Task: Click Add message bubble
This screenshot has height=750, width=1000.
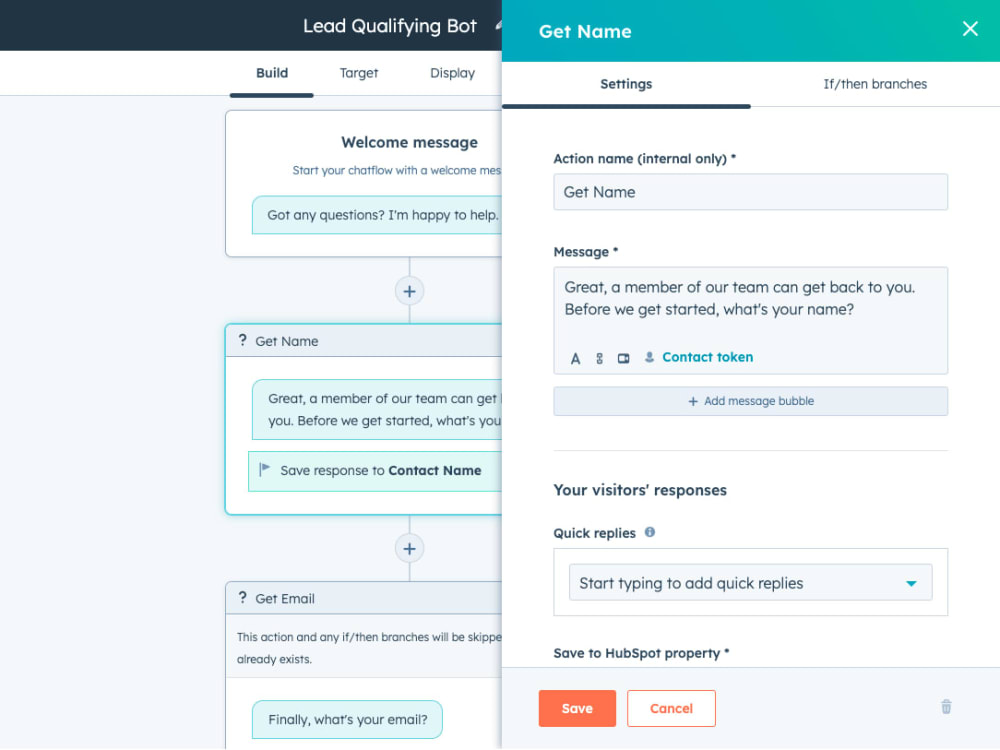Action: click(750, 401)
